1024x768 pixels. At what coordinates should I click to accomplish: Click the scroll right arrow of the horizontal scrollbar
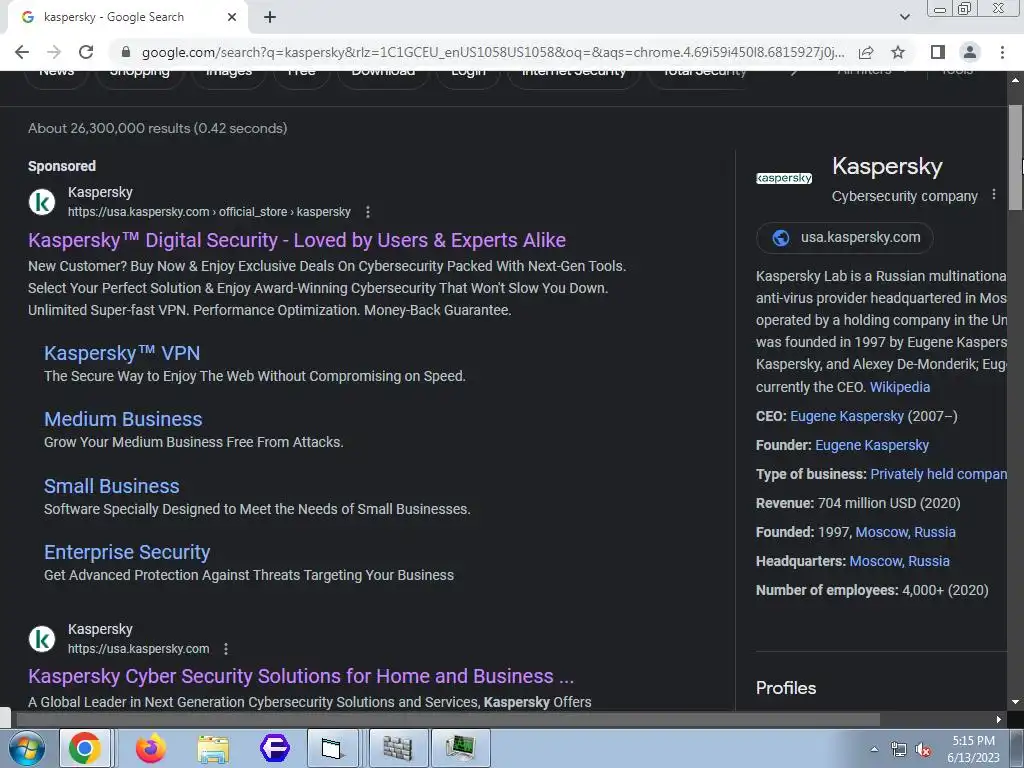tap(999, 720)
